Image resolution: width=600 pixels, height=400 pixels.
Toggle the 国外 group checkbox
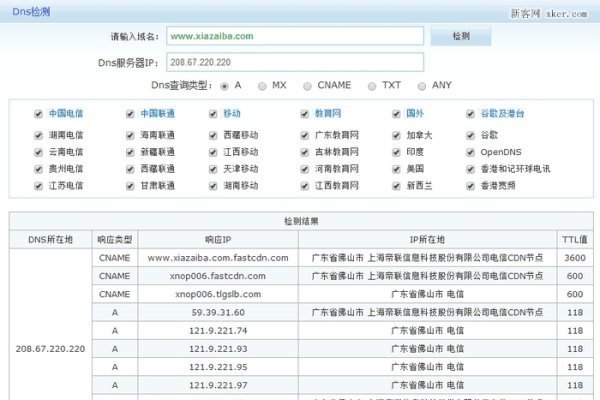(397, 115)
